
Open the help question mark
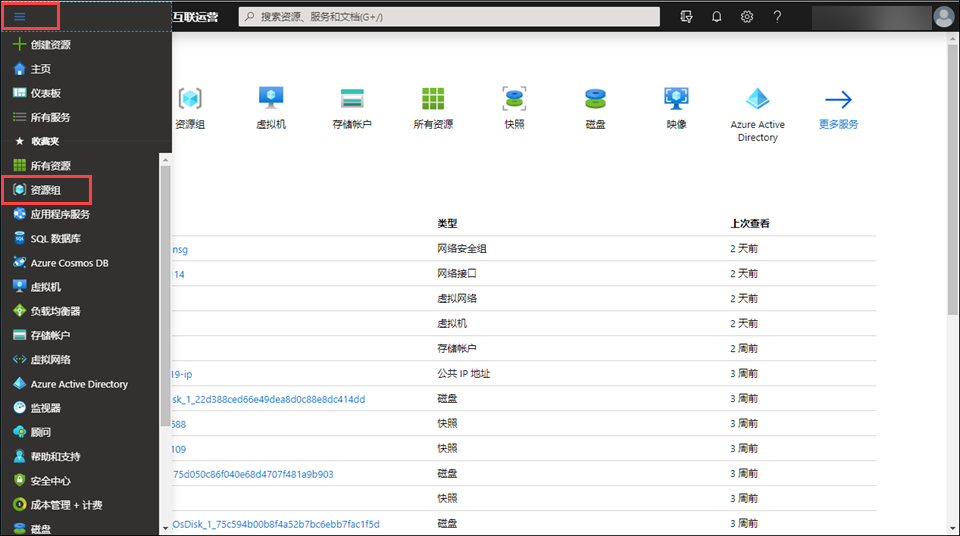[777, 17]
